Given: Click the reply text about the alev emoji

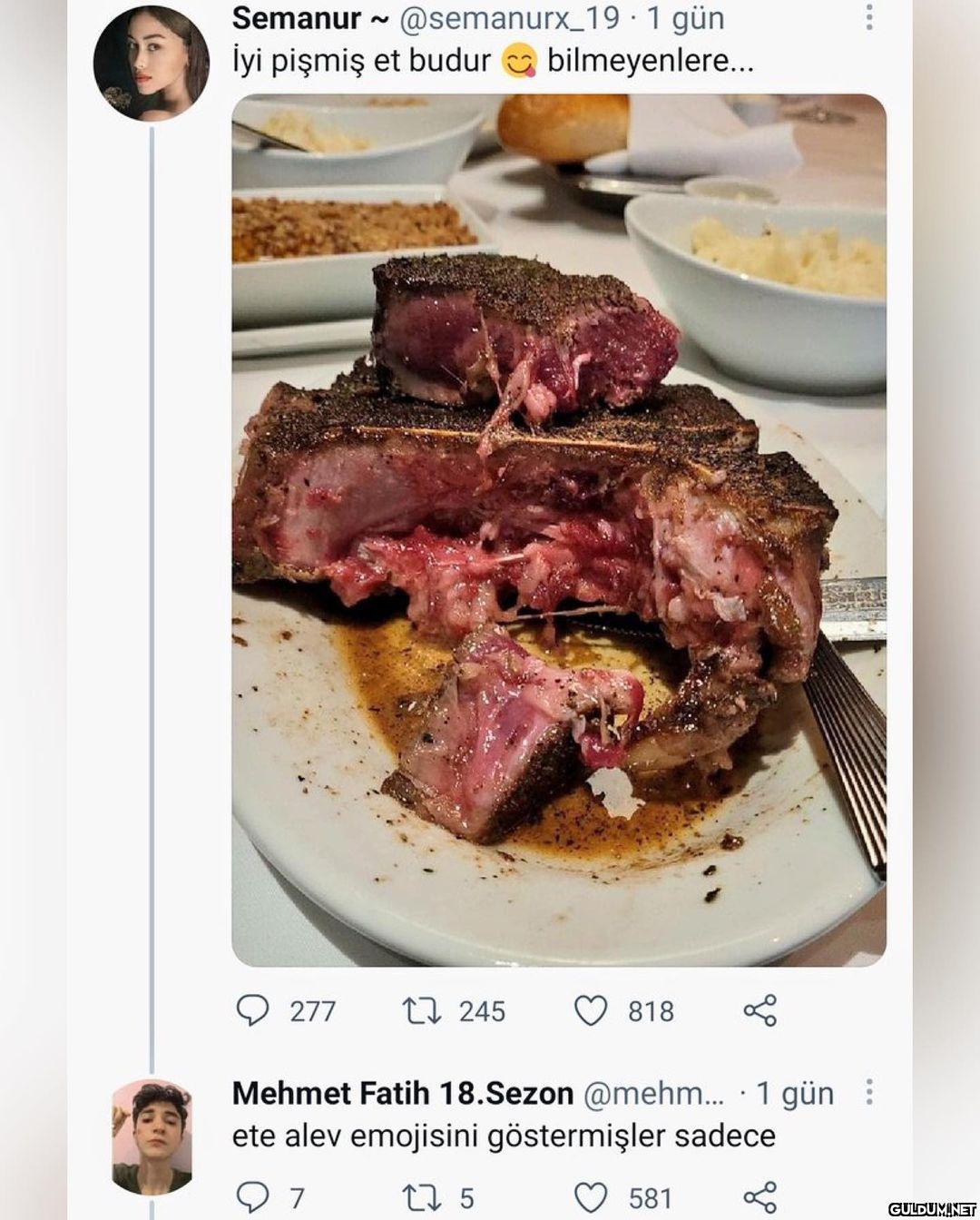Looking at the screenshot, I should tap(504, 1136).
